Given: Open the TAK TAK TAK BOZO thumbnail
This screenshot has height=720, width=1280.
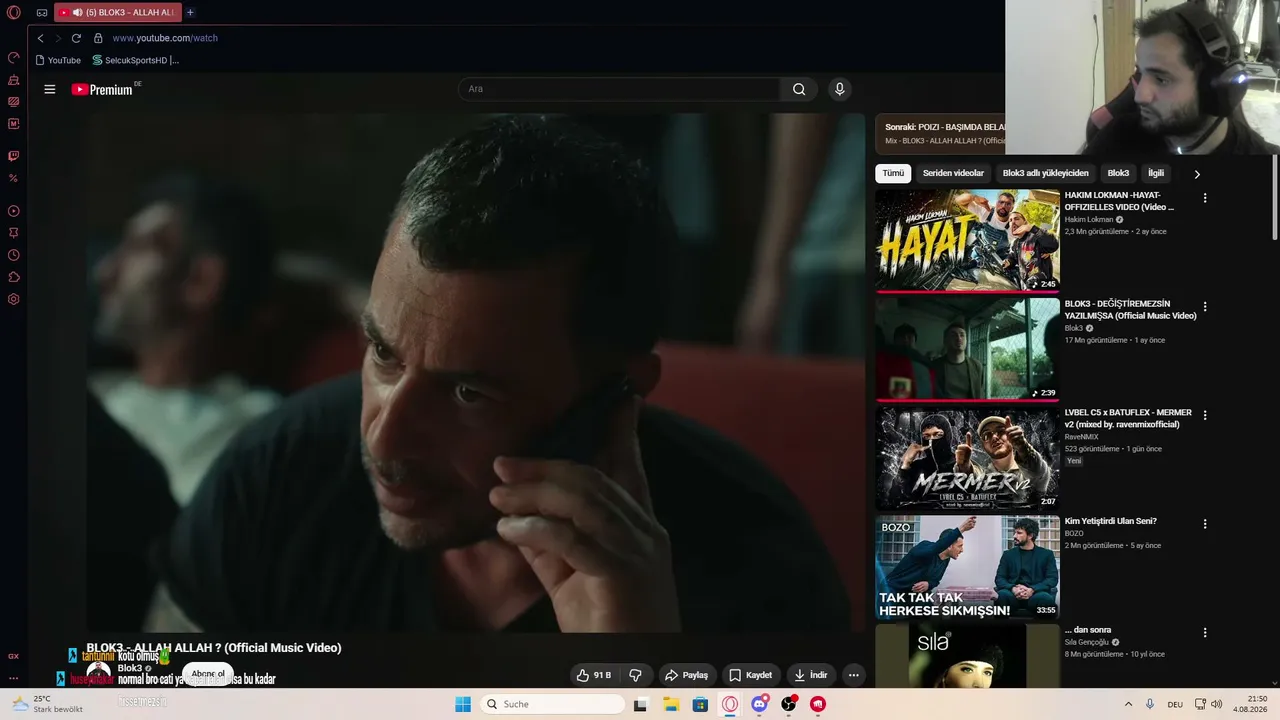Looking at the screenshot, I should 967,567.
